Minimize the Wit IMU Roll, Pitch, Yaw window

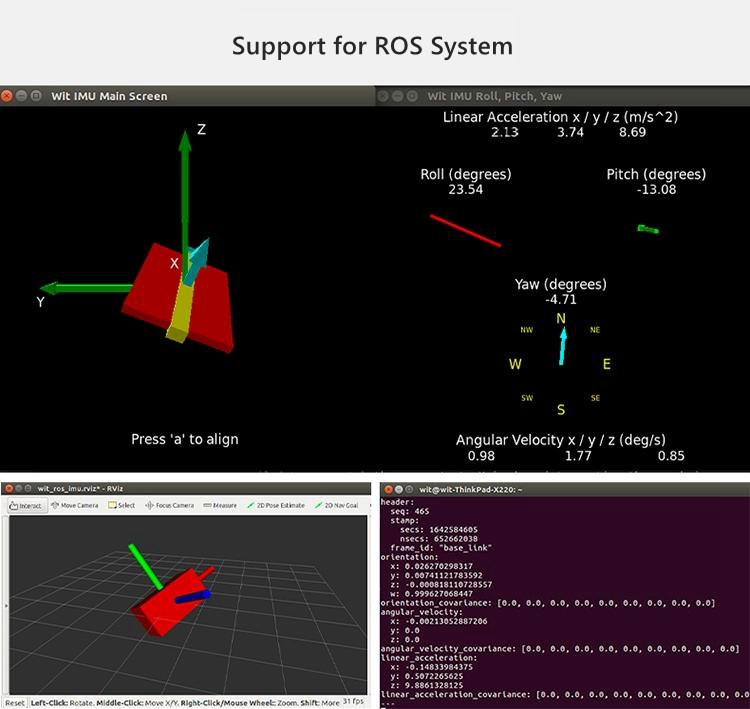point(397,96)
